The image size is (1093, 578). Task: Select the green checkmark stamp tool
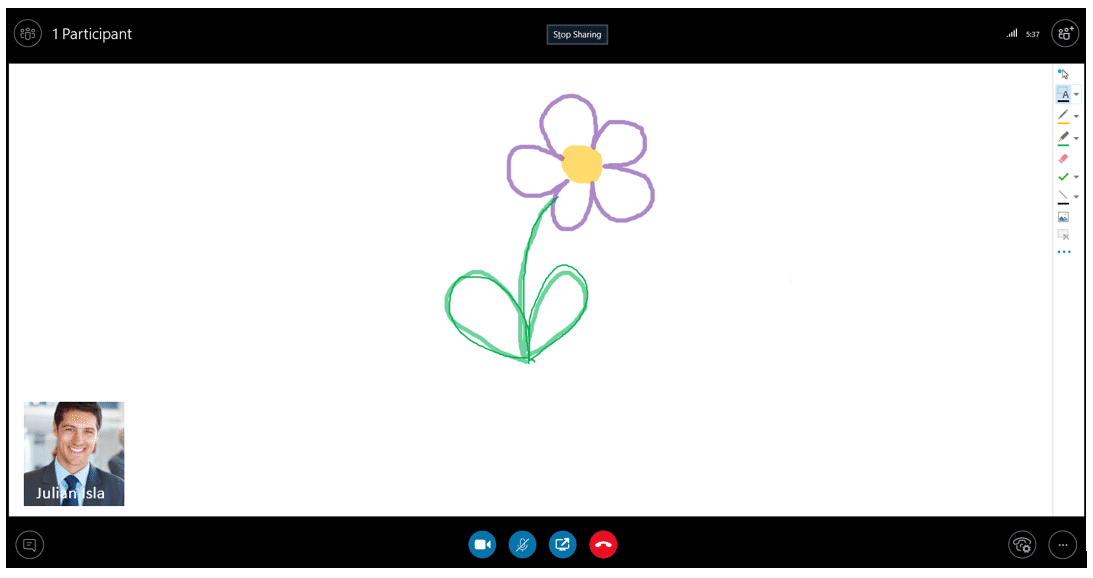pos(1063,177)
